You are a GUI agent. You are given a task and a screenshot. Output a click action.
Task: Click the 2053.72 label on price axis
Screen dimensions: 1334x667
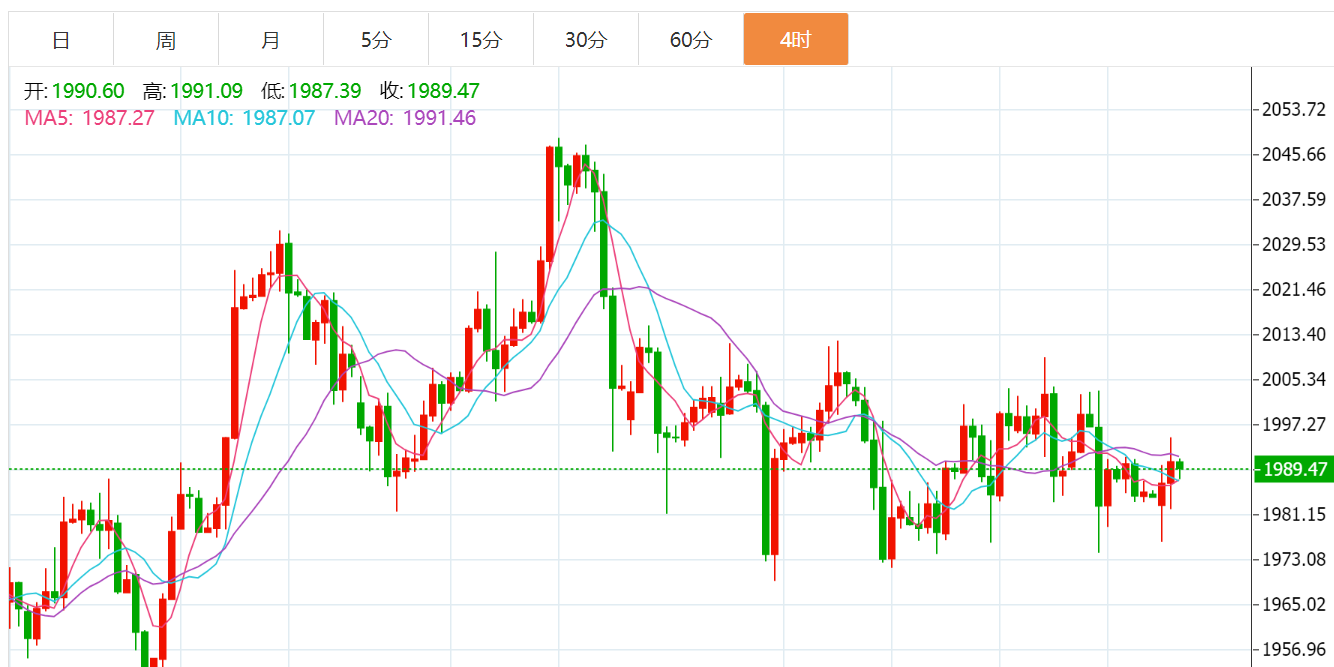1295,109
